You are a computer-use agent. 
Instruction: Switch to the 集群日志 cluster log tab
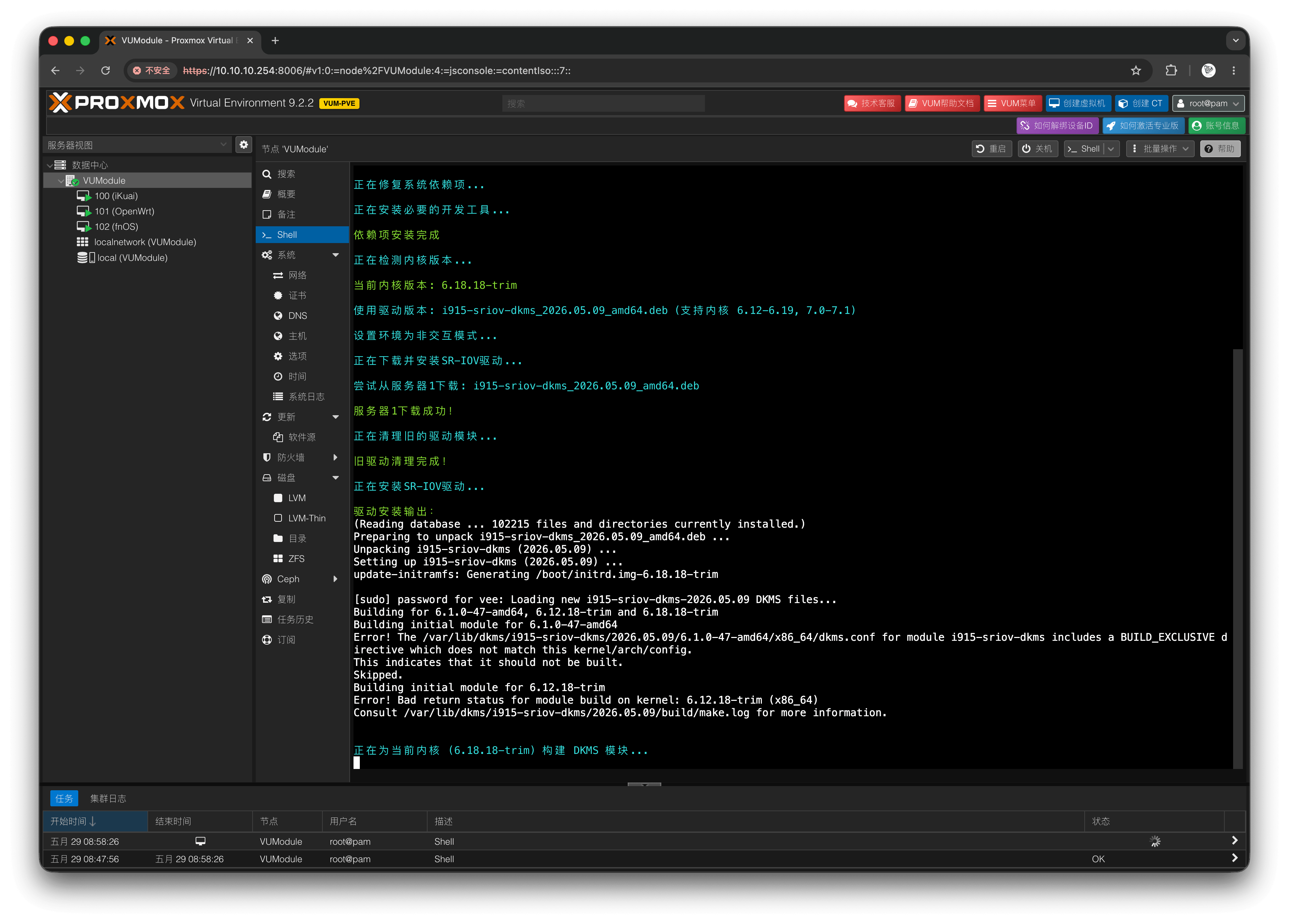click(x=108, y=798)
